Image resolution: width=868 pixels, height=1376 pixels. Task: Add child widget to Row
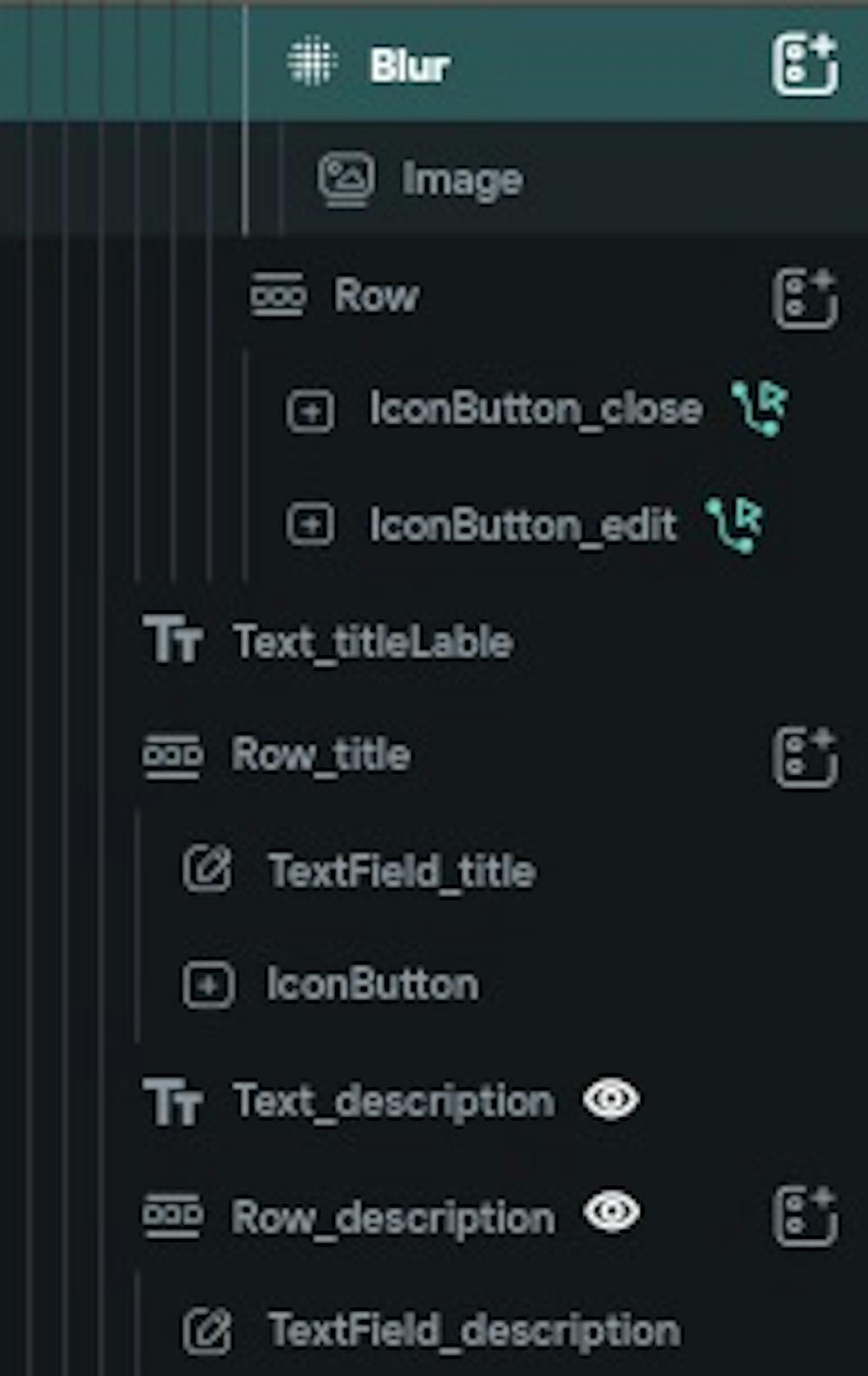pos(805,299)
